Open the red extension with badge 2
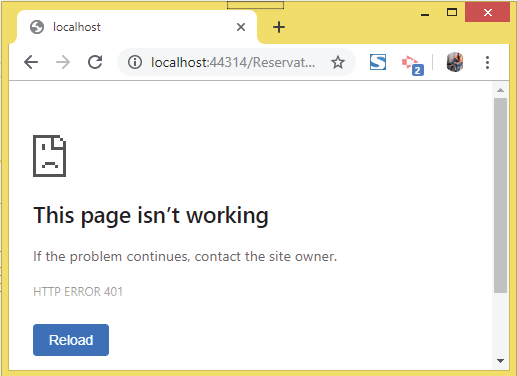 point(412,65)
